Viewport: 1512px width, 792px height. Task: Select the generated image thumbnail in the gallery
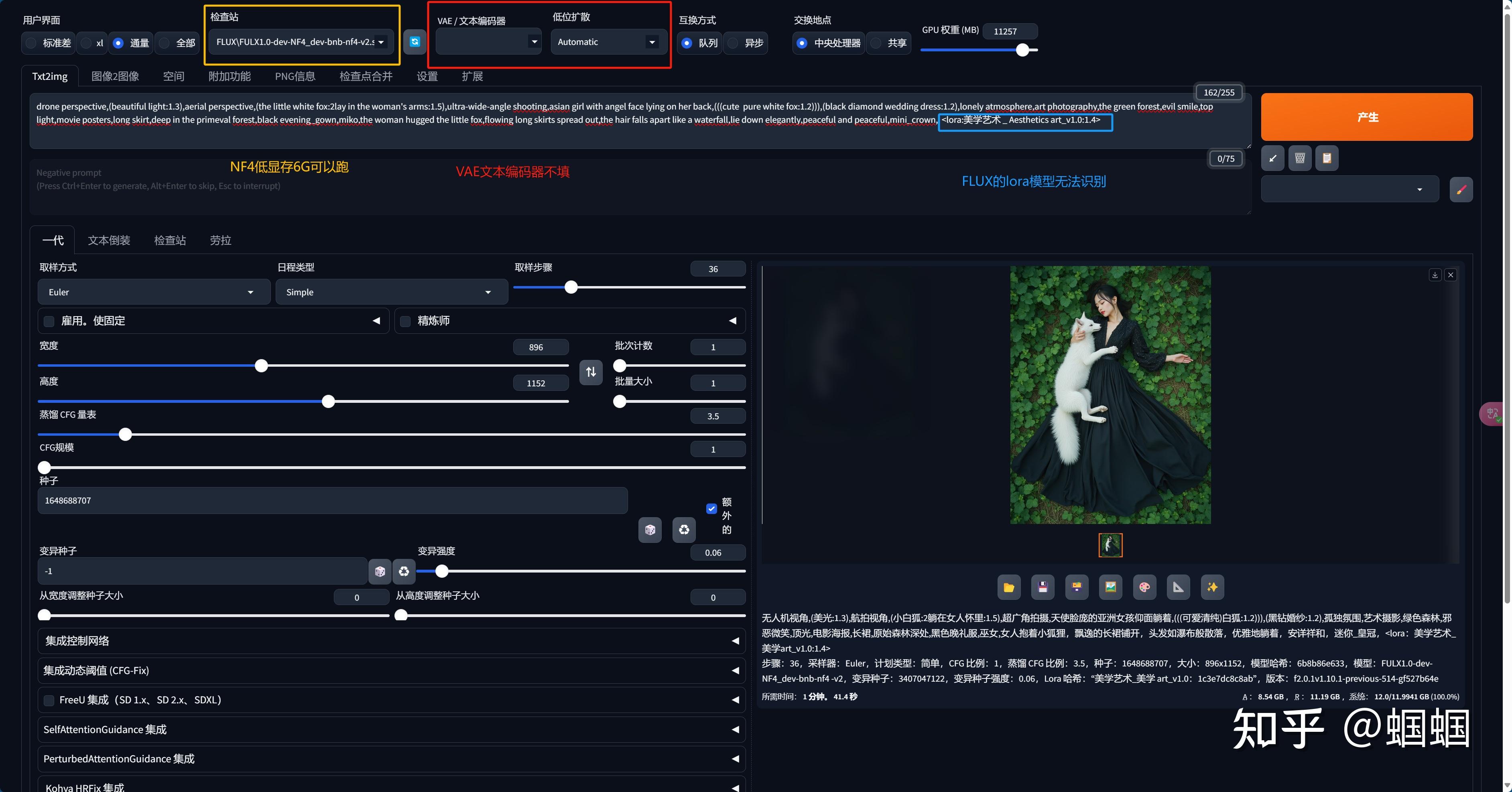[1110, 545]
